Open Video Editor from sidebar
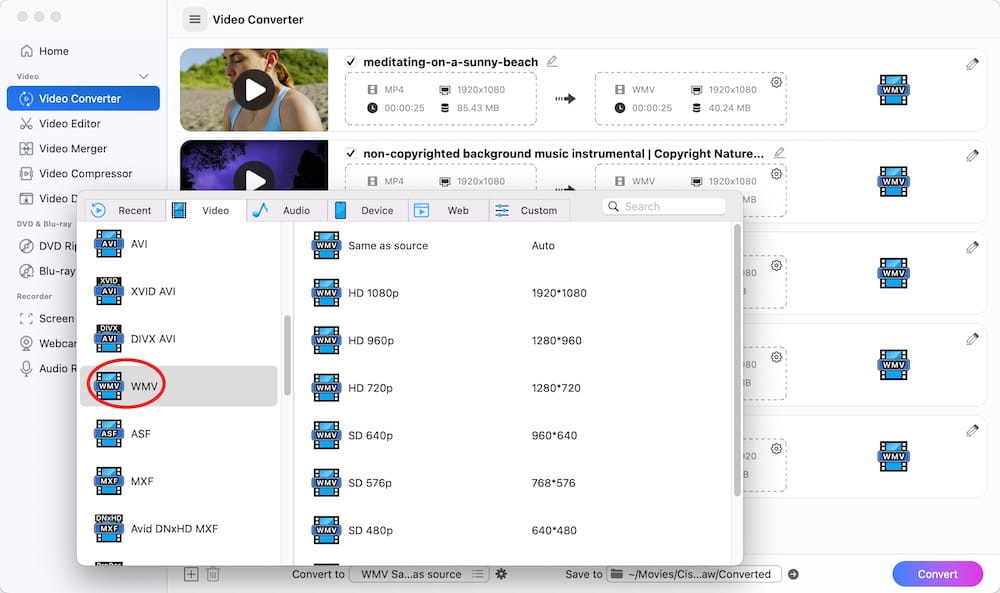Screen dimensions: 1000x593 tap(61, 124)
